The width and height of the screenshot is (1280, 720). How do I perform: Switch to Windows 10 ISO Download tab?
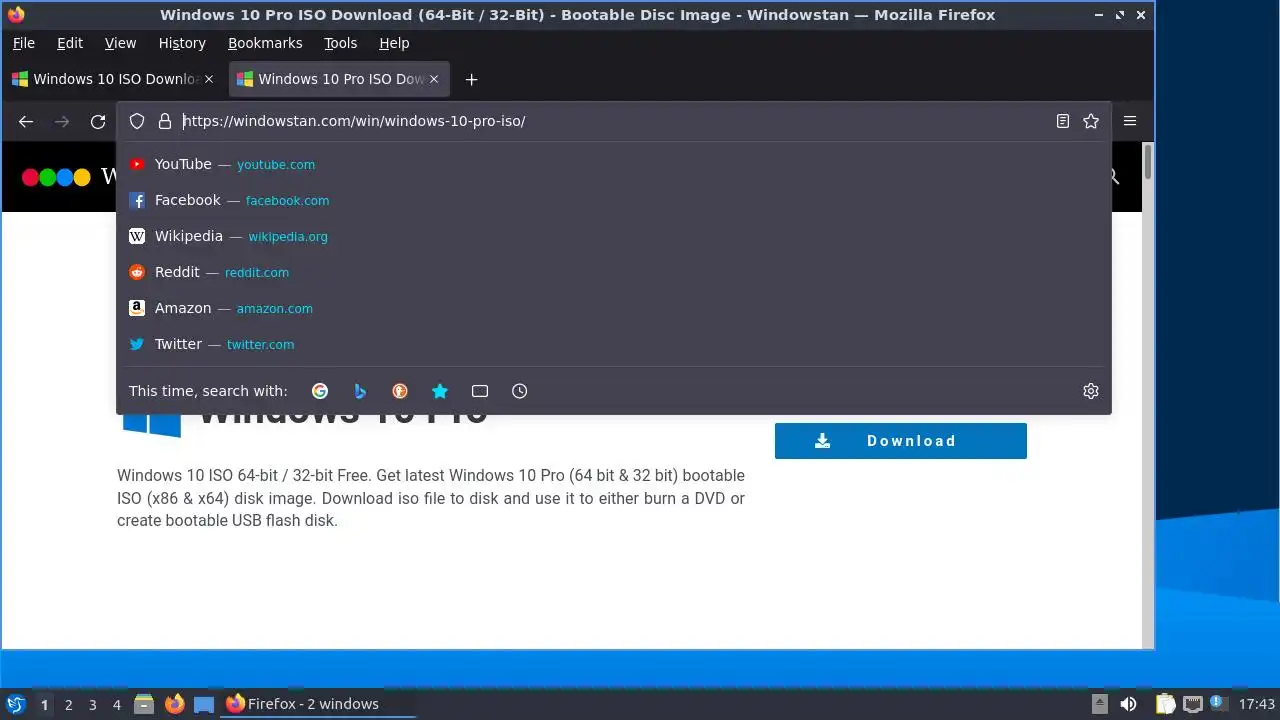(114, 79)
